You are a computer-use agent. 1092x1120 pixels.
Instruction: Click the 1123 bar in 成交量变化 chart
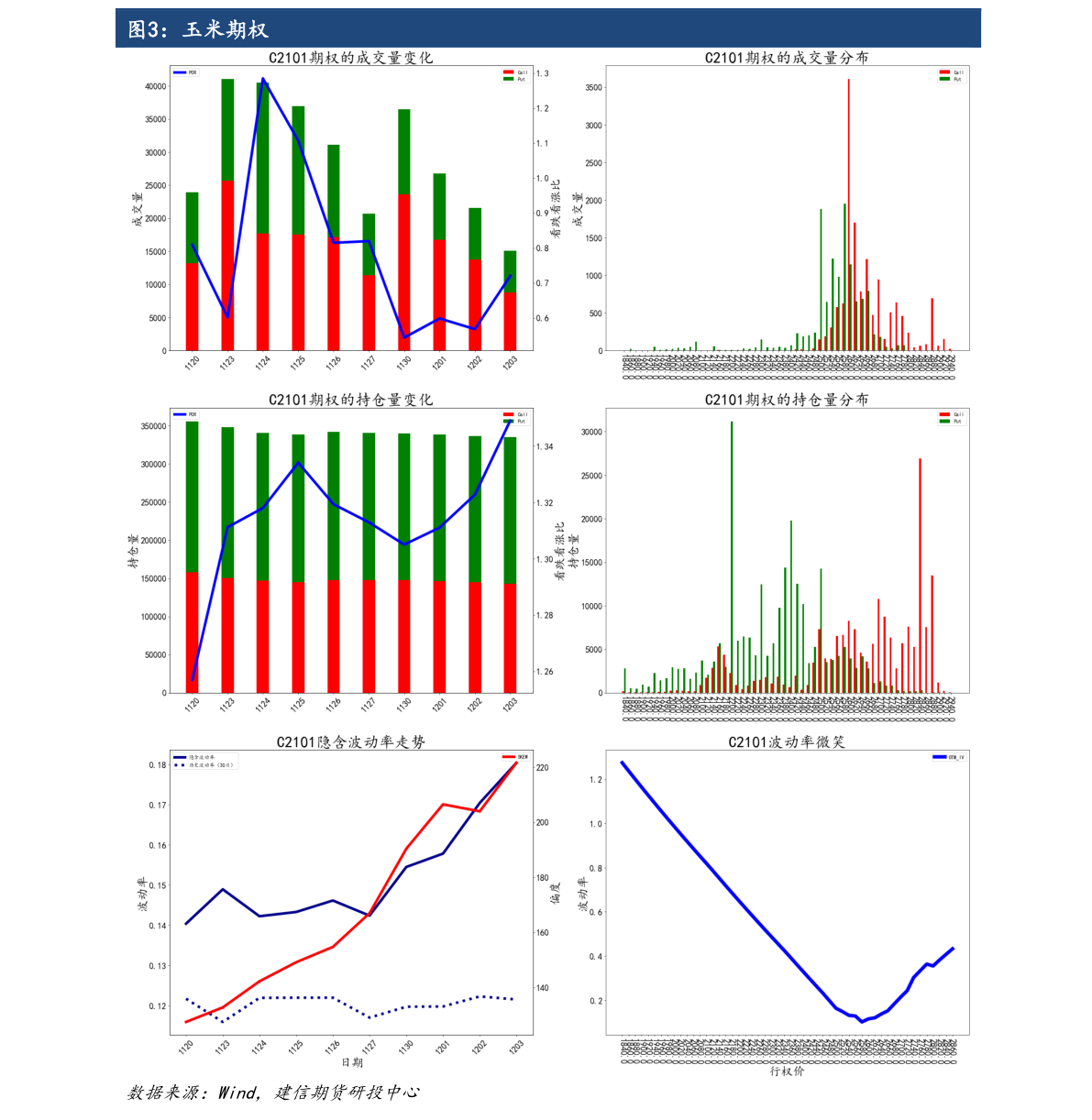[227, 214]
